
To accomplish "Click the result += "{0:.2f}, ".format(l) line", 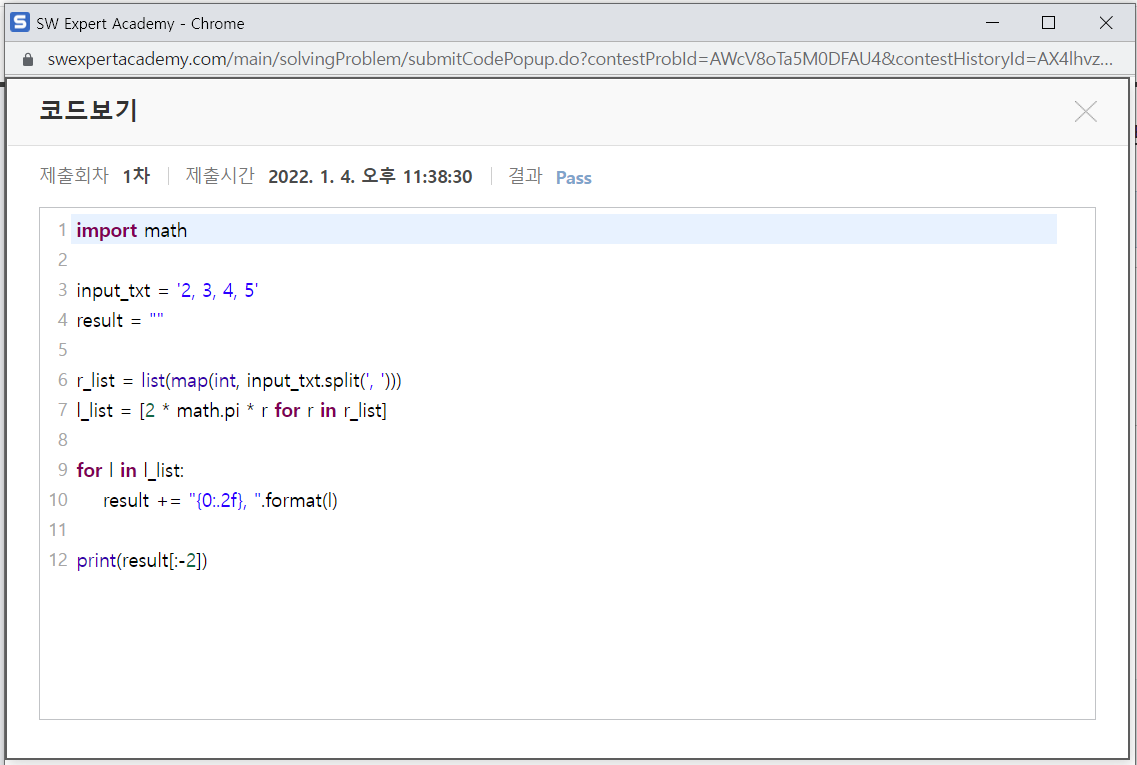I will tap(220, 500).
